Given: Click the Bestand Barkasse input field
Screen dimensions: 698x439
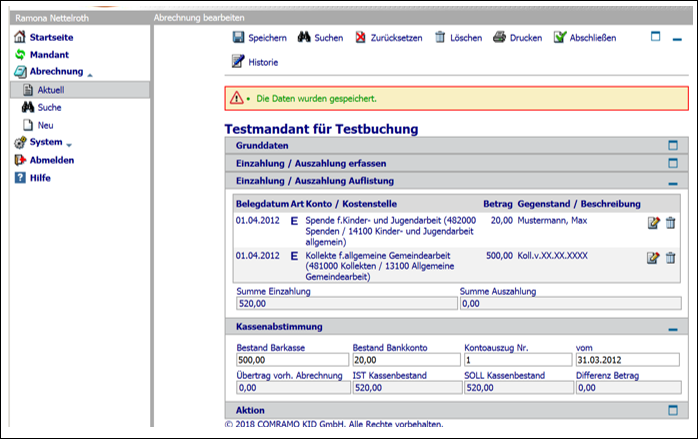Looking at the screenshot, I should click(x=292, y=360).
